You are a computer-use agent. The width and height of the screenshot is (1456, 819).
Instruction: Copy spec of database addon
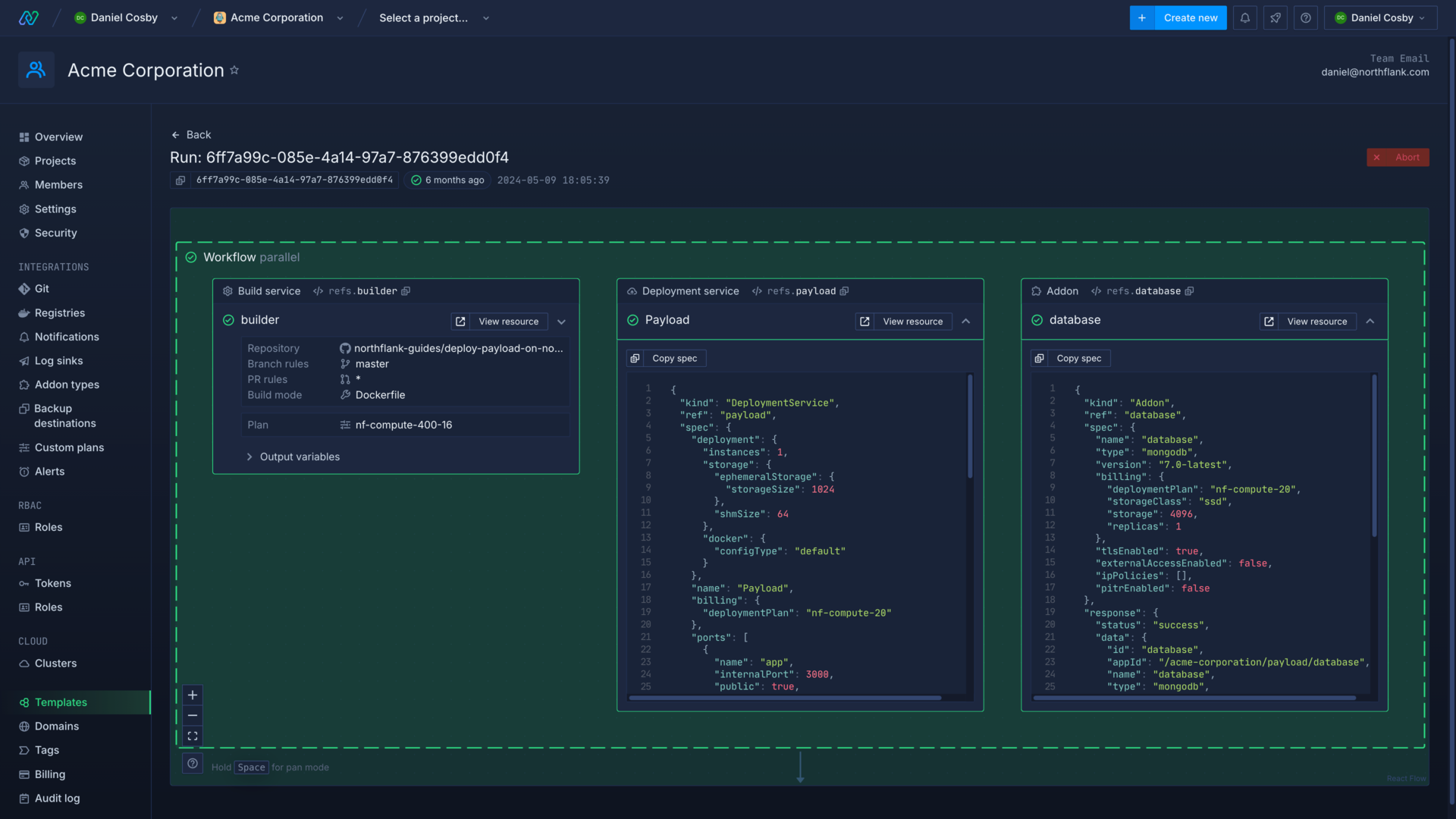tap(1071, 358)
